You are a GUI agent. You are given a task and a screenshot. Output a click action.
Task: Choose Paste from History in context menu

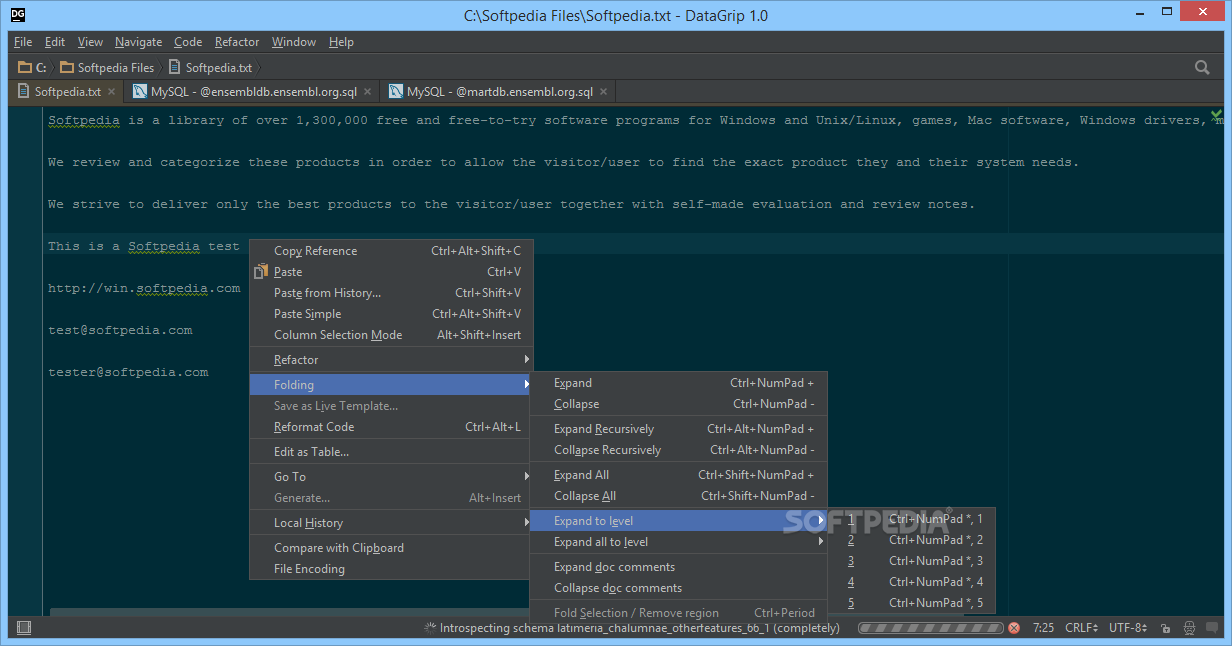pos(391,293)
